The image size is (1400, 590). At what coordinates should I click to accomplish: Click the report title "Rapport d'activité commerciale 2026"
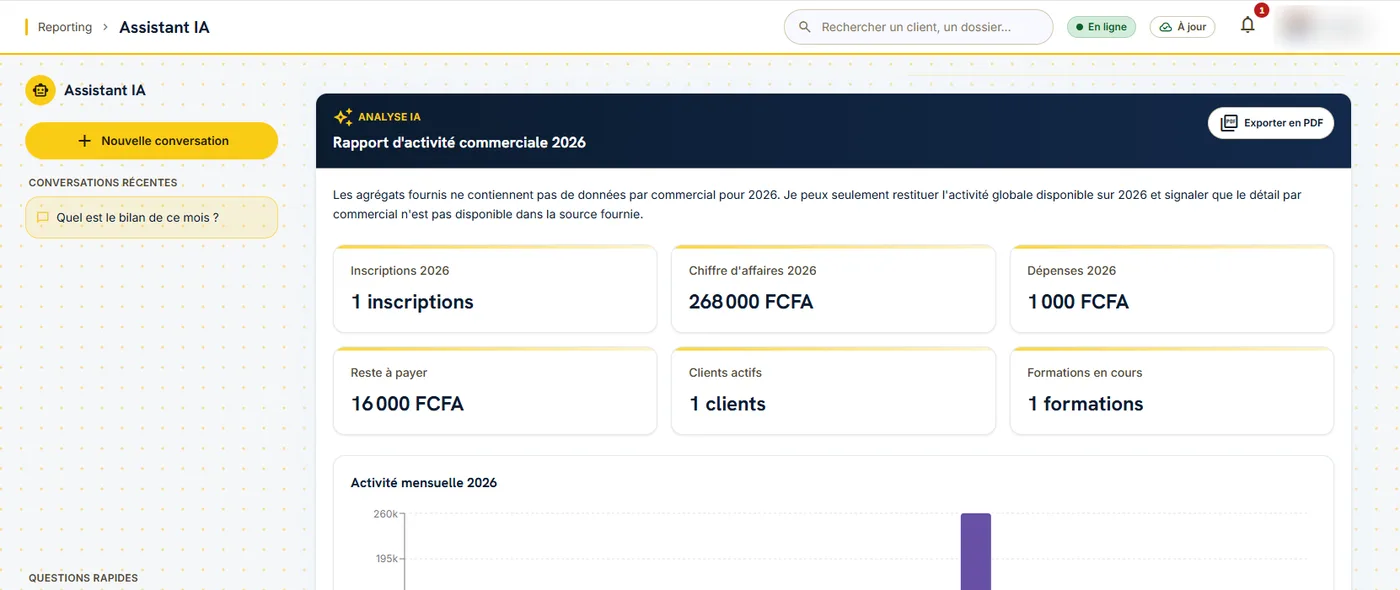(x=459, y=142)
